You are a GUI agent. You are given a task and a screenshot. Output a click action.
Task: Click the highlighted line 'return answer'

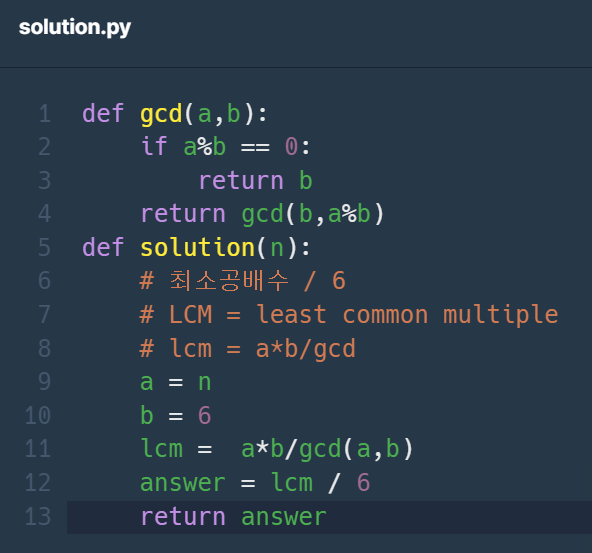coord(233,516)
